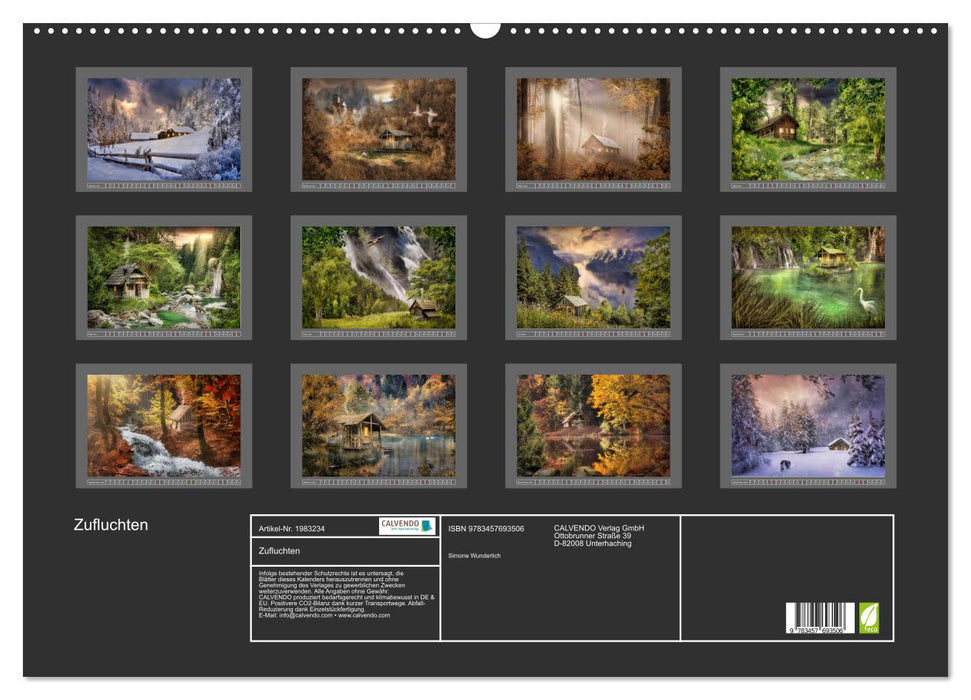Image resolution: width=971 pixels, height=700 pixels.
Task: Click the CALVENDO logo badge
Action: tap(407, 526)
